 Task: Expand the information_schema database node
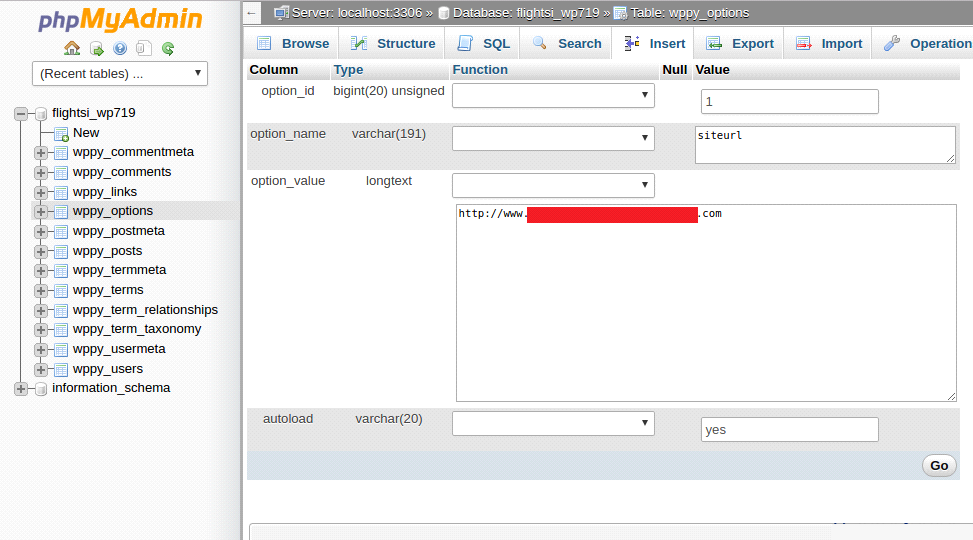click(21, 389)
